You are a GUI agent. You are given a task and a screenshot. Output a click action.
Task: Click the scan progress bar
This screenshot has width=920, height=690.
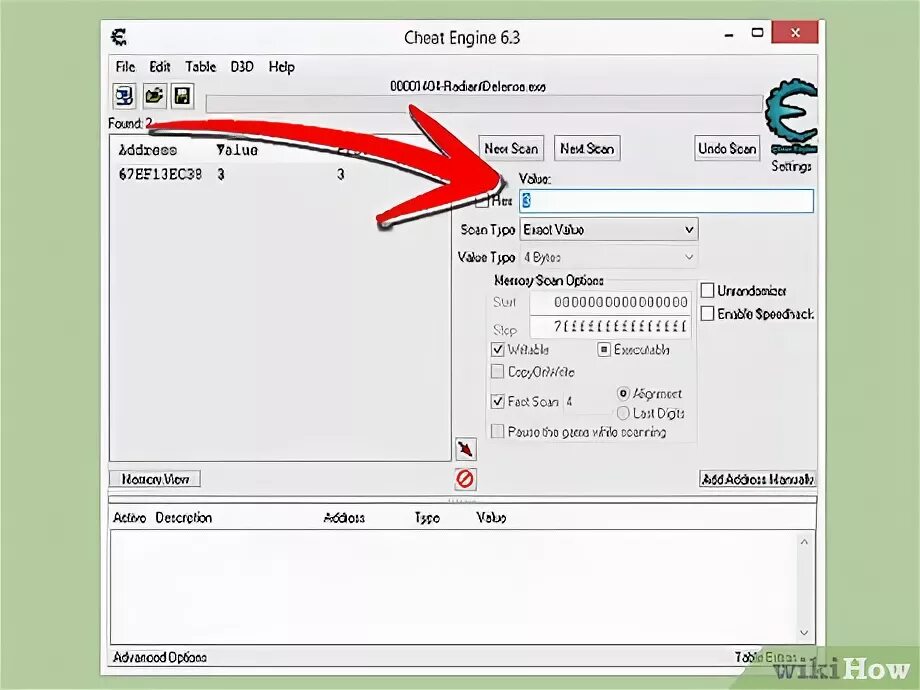click(484, 104)
